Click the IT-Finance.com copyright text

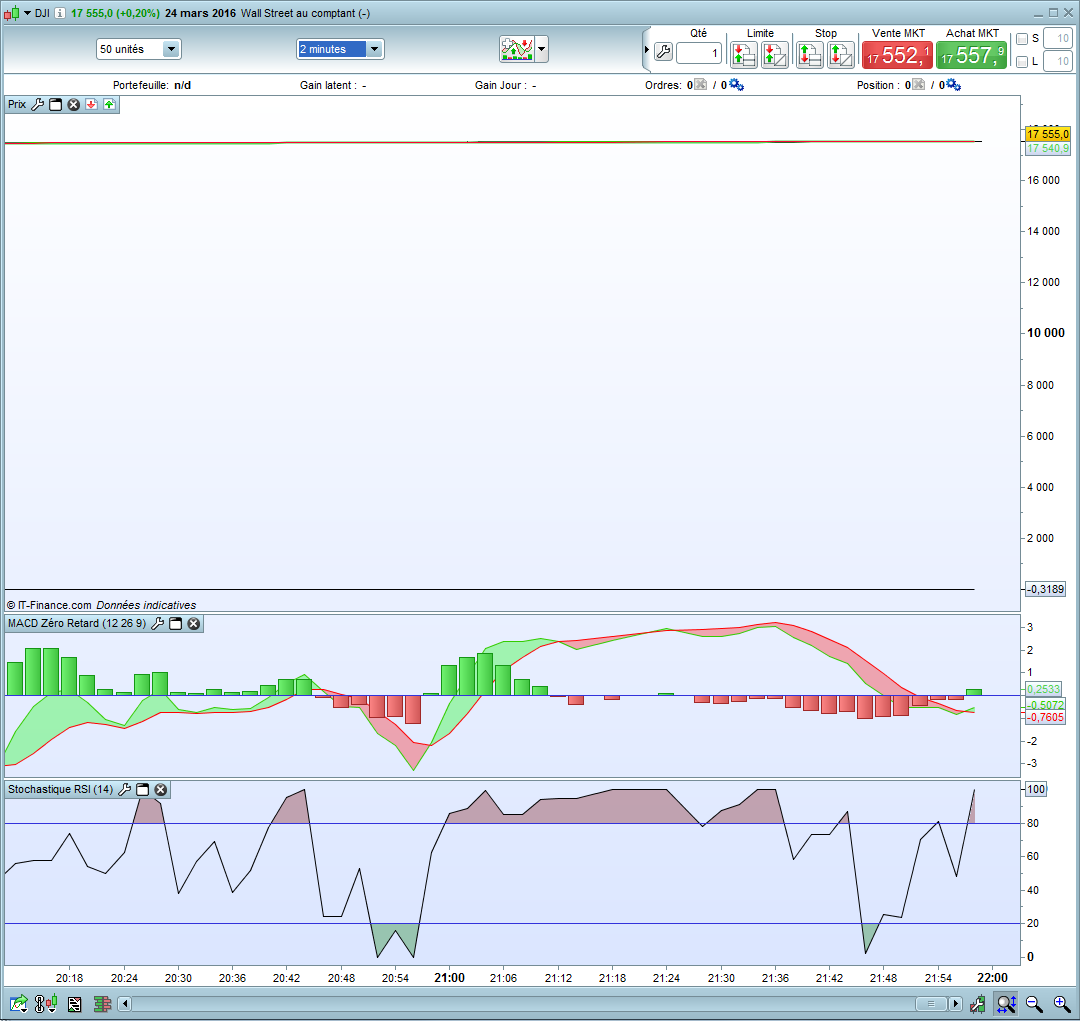[49, 605]
